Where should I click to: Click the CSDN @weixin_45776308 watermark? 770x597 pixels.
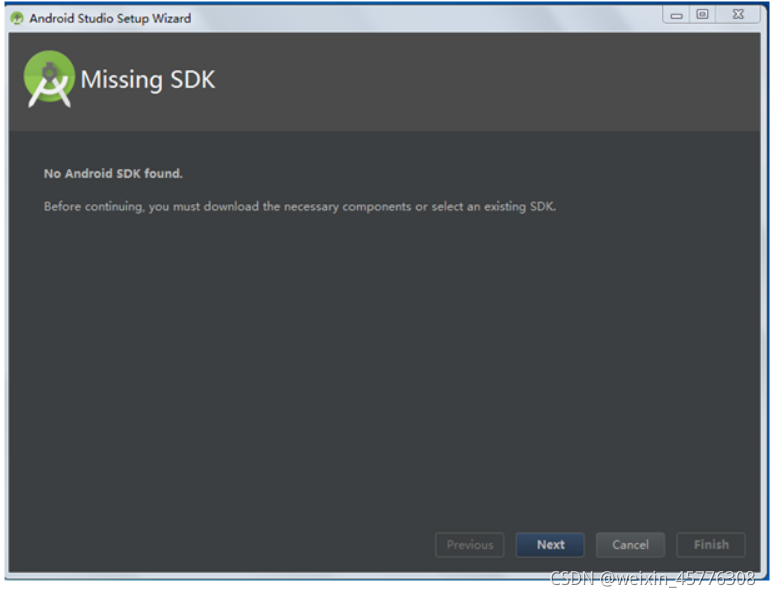(x=652, y=578)
